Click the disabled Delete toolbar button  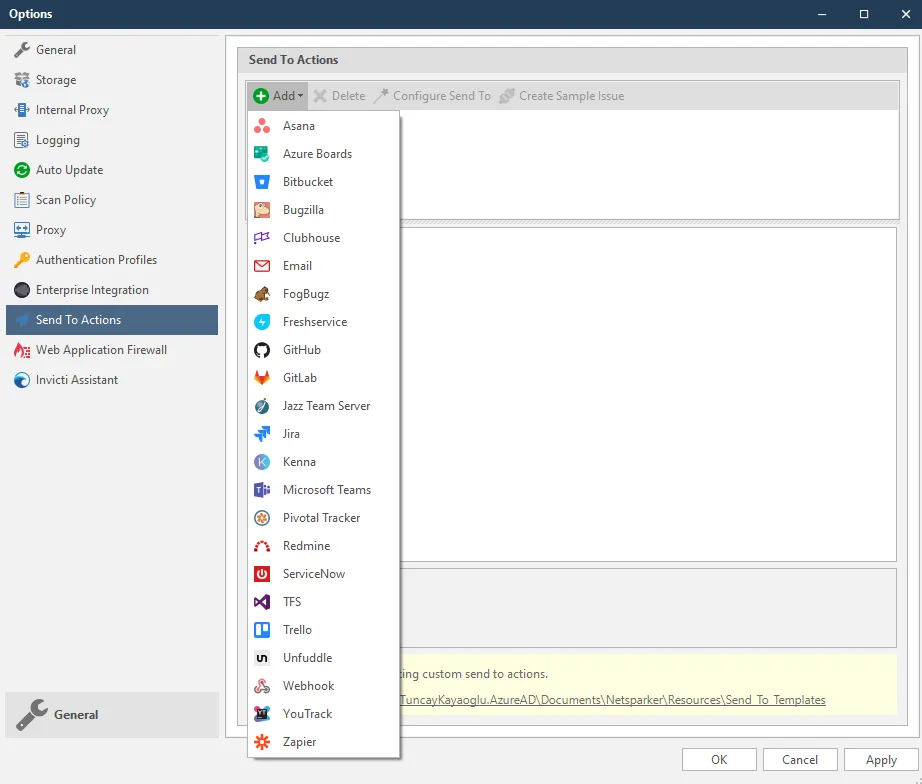click(x=339, y=96)
